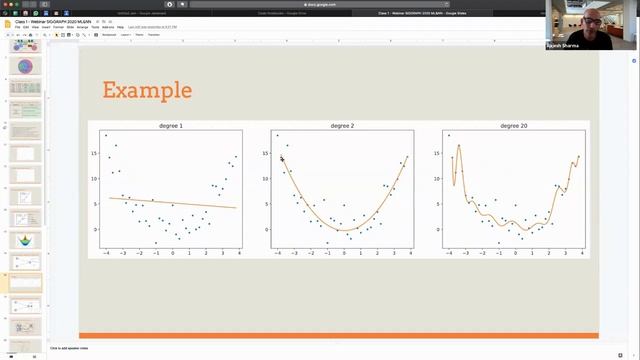Open the Add-ons menu
This screenshot has height=360, width=640.
coord(108,27)
